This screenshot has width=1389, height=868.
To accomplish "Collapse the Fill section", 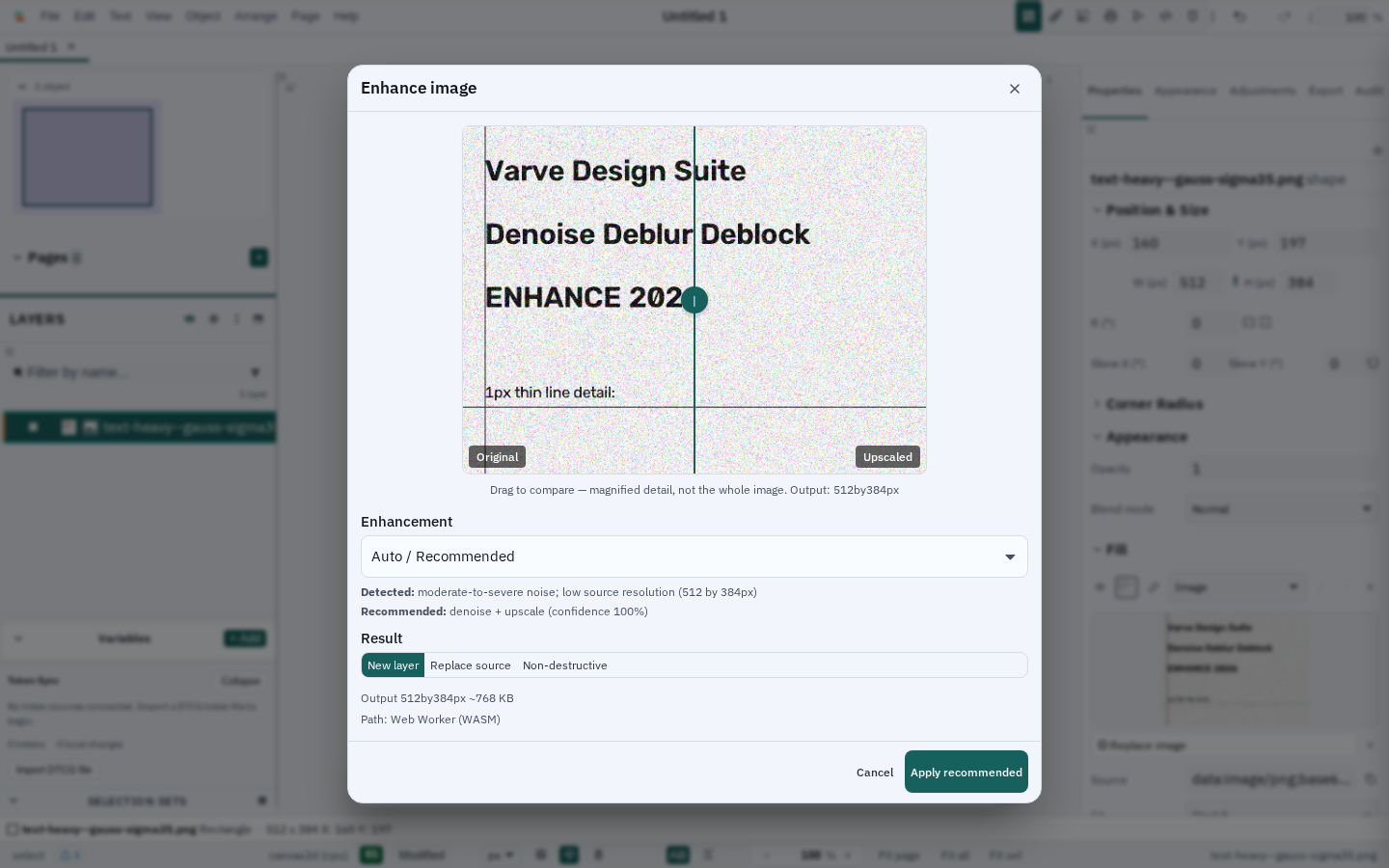I will point(1096,550).
